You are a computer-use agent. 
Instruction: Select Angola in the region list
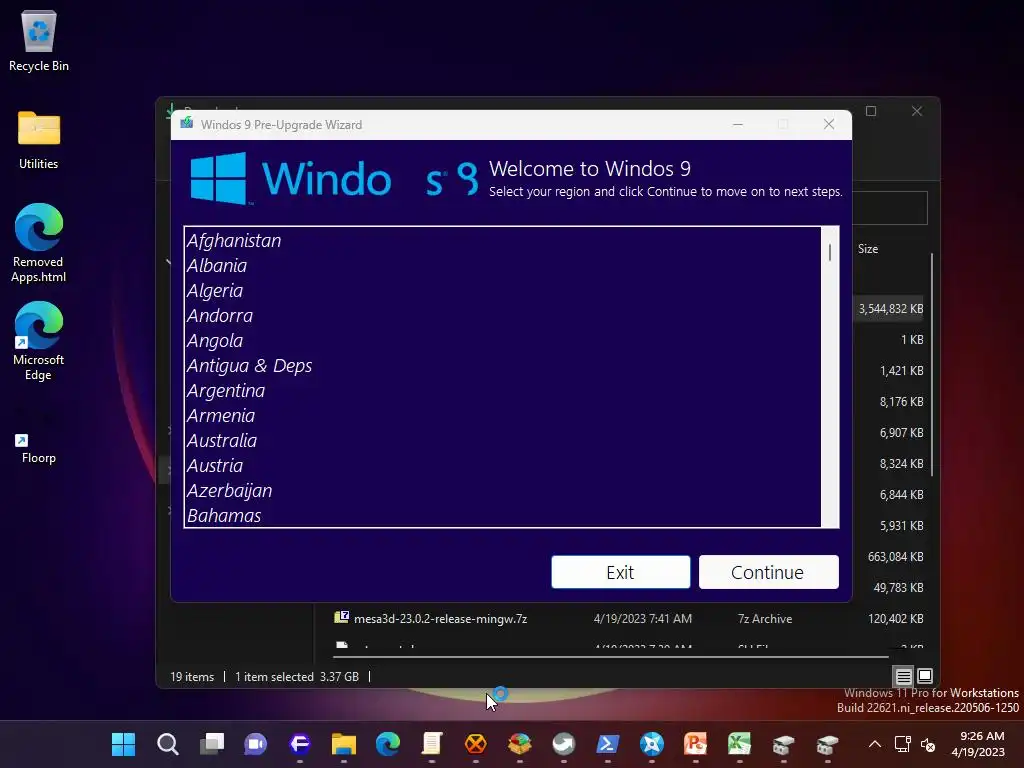click(x=502, y=340)
